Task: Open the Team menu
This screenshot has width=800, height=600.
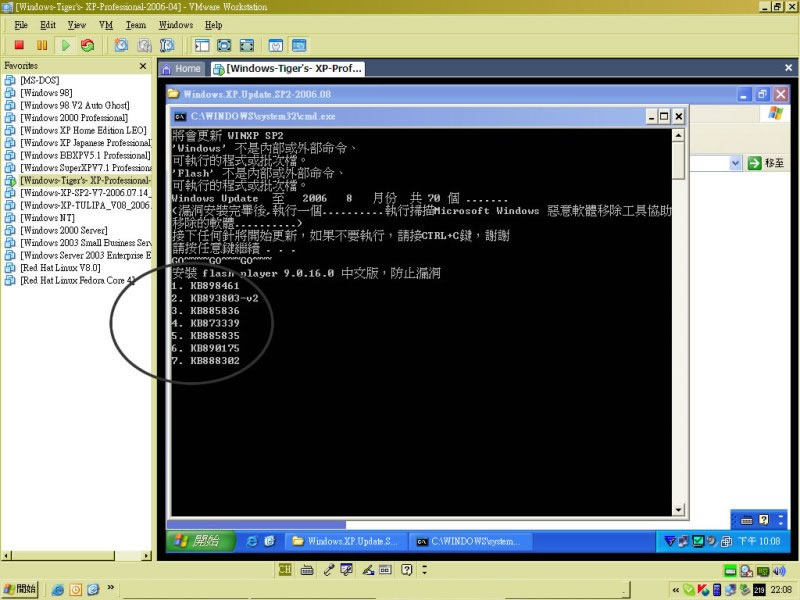Action: 136,25
